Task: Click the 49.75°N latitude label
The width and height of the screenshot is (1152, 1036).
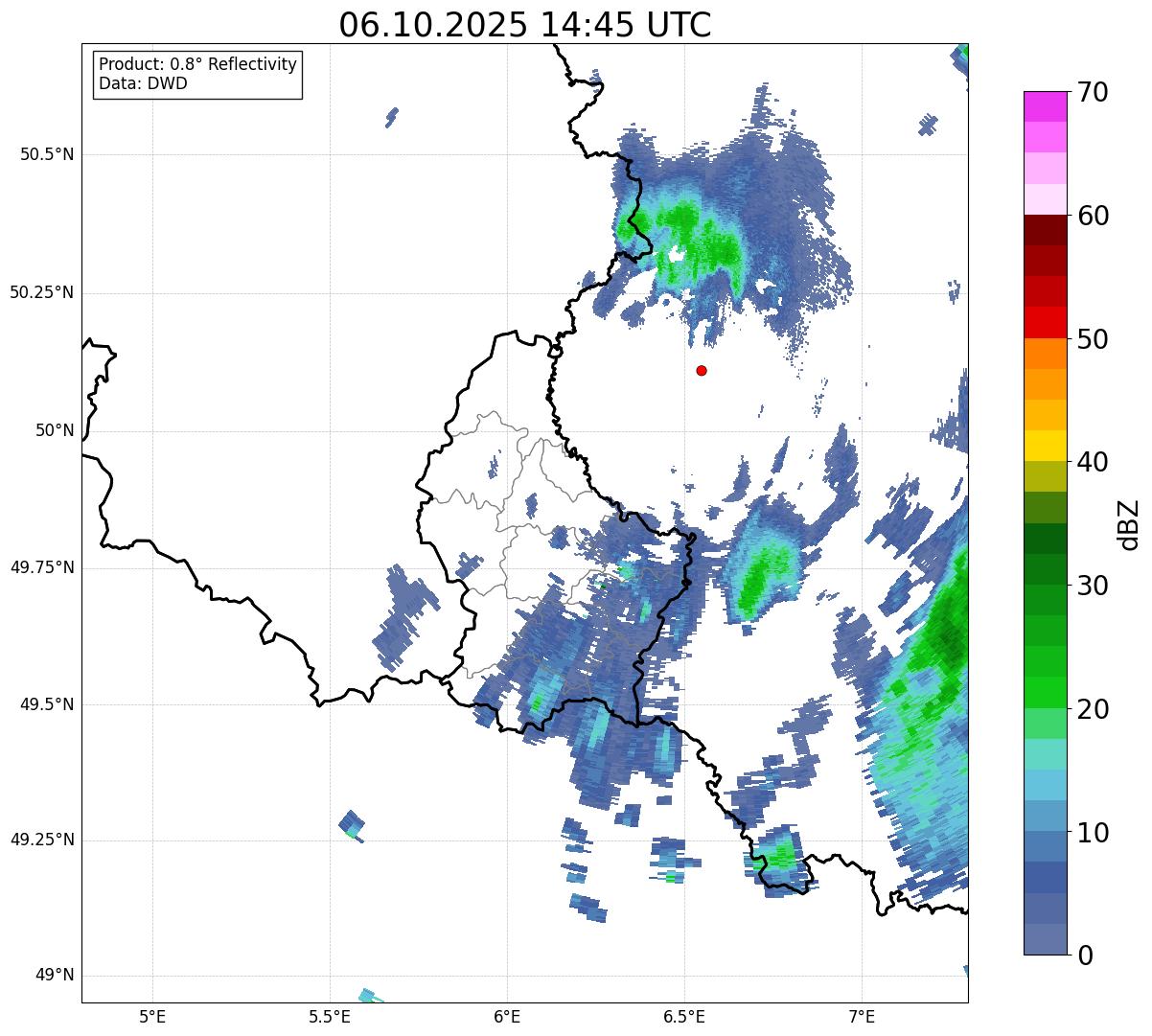Action: pyautogui.click(x=42, y=567)
